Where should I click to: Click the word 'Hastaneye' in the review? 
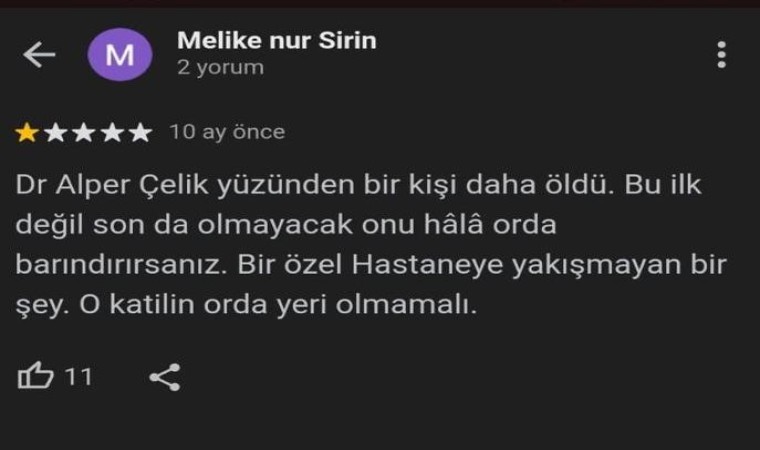tap(428, 266)
